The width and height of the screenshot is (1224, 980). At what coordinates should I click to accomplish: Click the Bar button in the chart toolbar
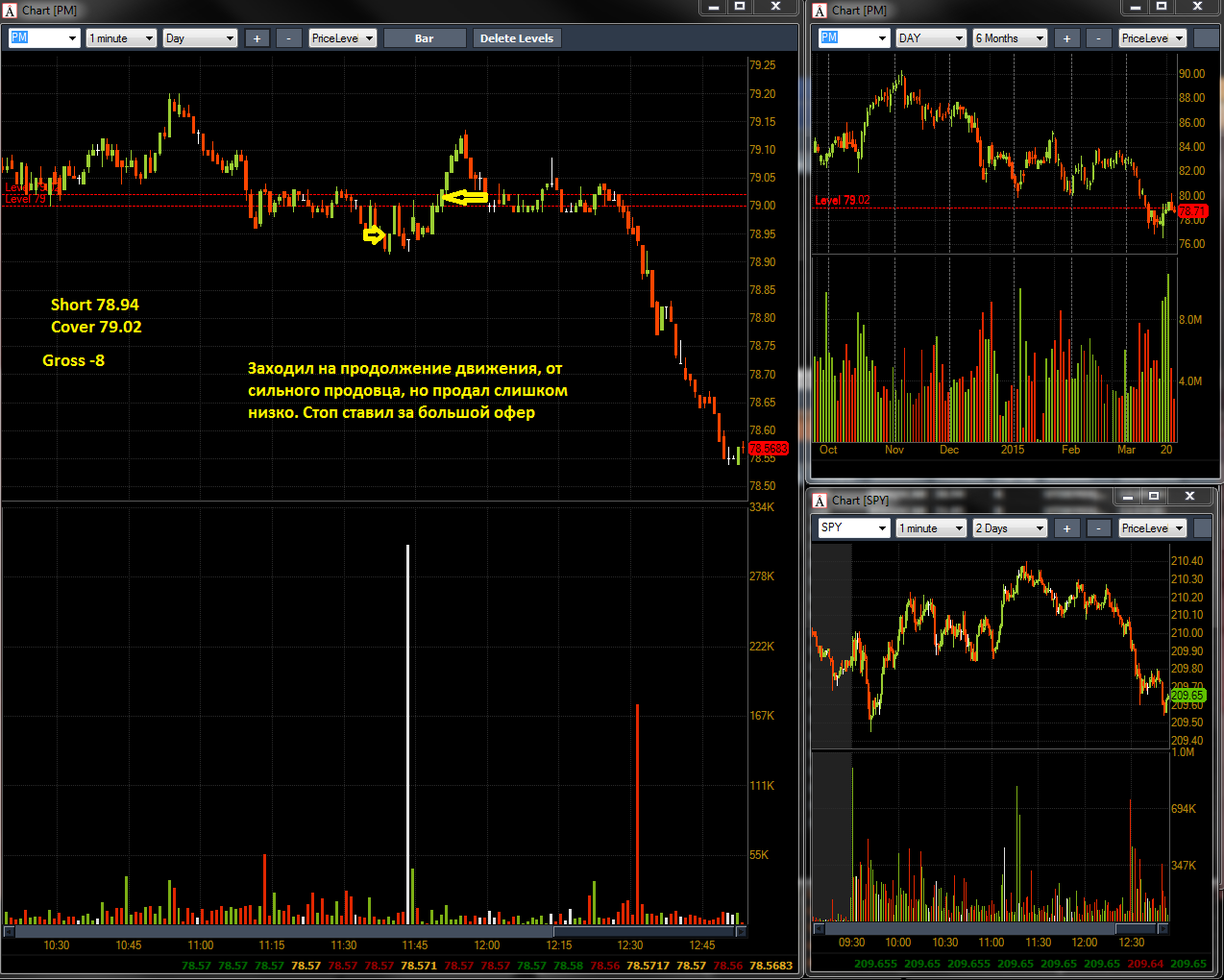click(x=425, y=38)
